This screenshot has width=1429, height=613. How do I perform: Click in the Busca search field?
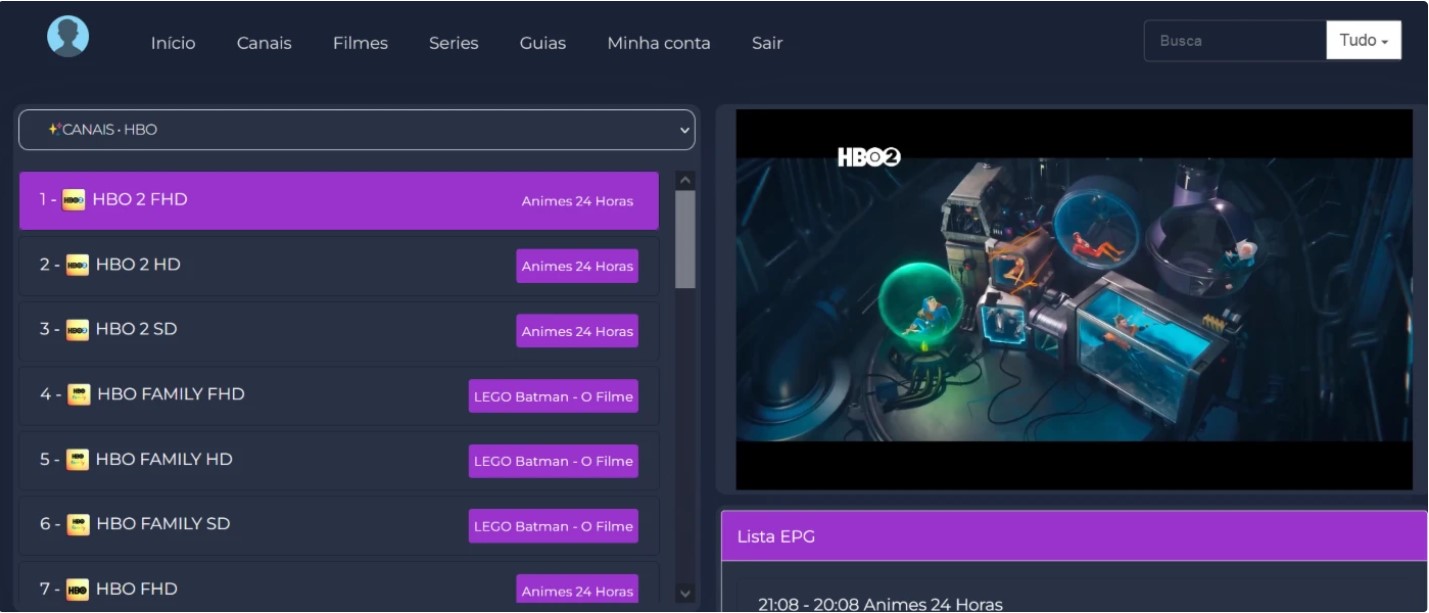pos(1234,41)
